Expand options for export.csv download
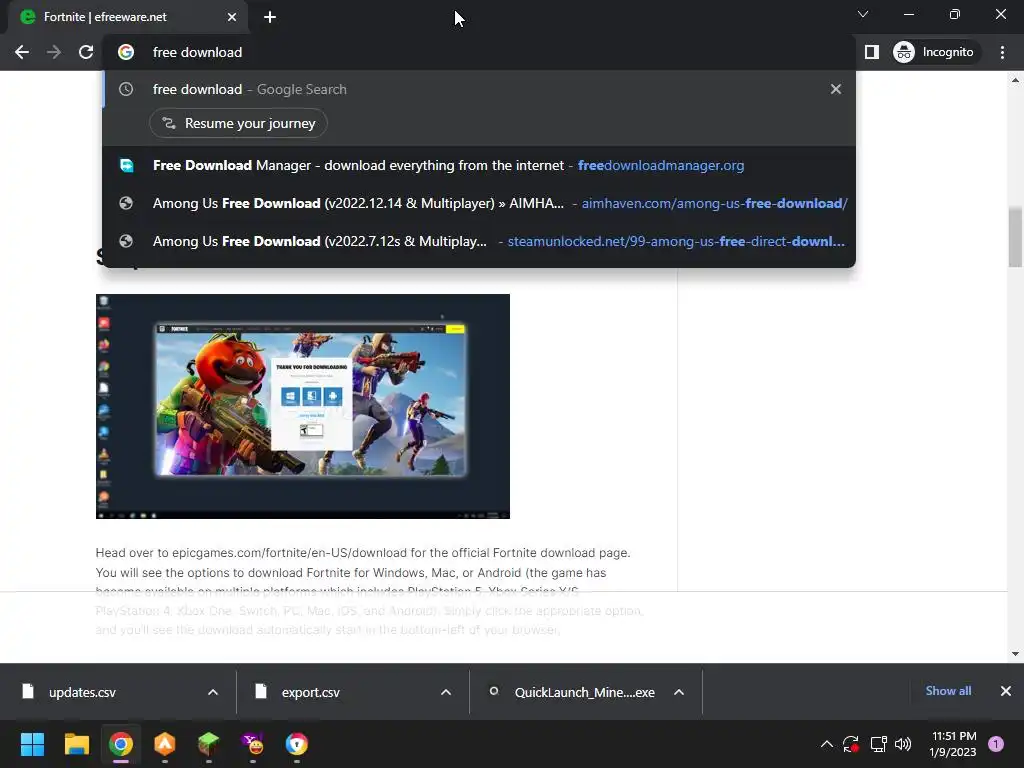Viewport: 1024px width, 768px height. click(x=446, y=692)
